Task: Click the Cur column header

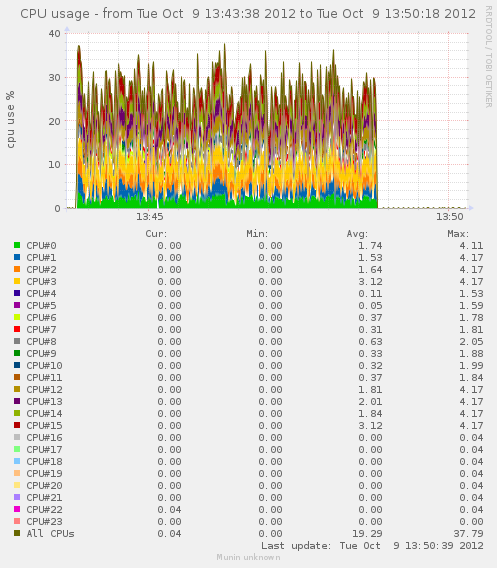Action: [156, 234]
